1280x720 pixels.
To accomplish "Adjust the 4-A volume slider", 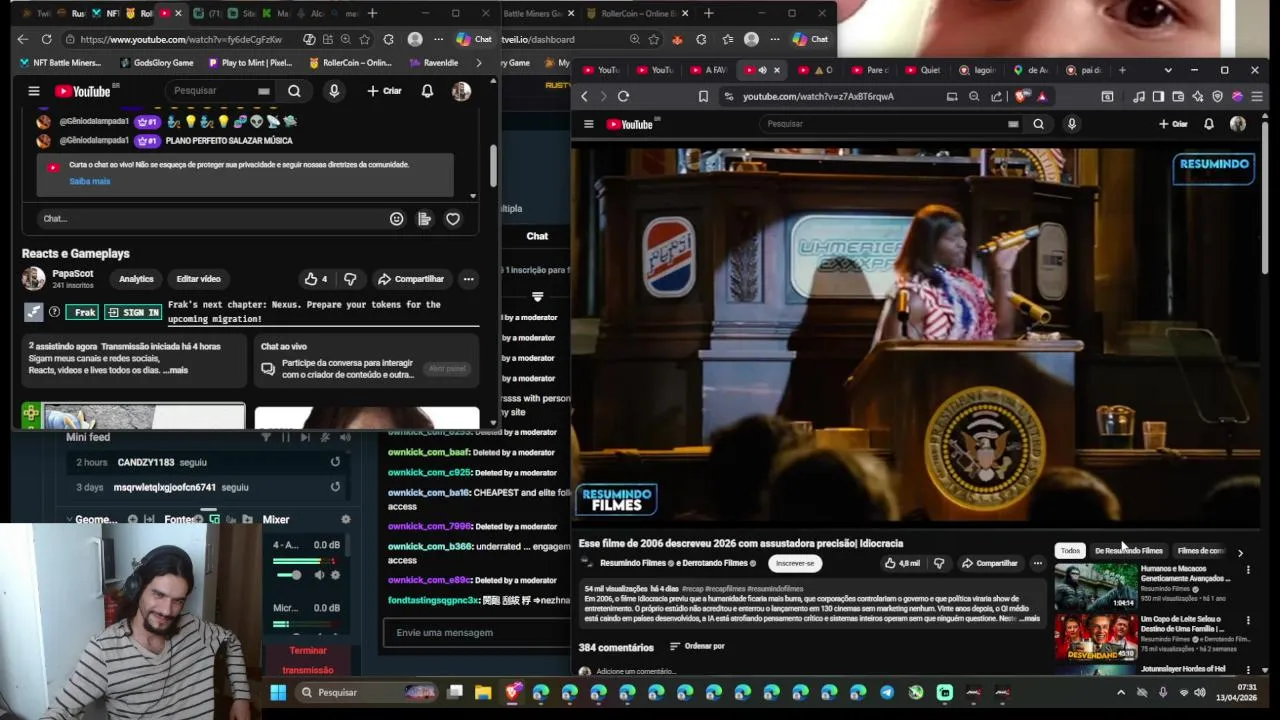I will pyautogui.click(x=289, y=575).
